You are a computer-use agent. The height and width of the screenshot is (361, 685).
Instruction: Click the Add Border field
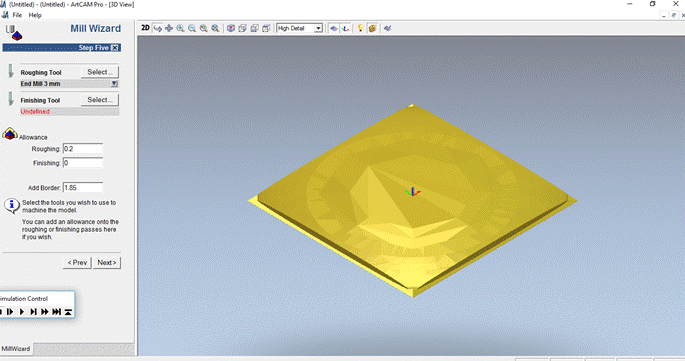83,187
